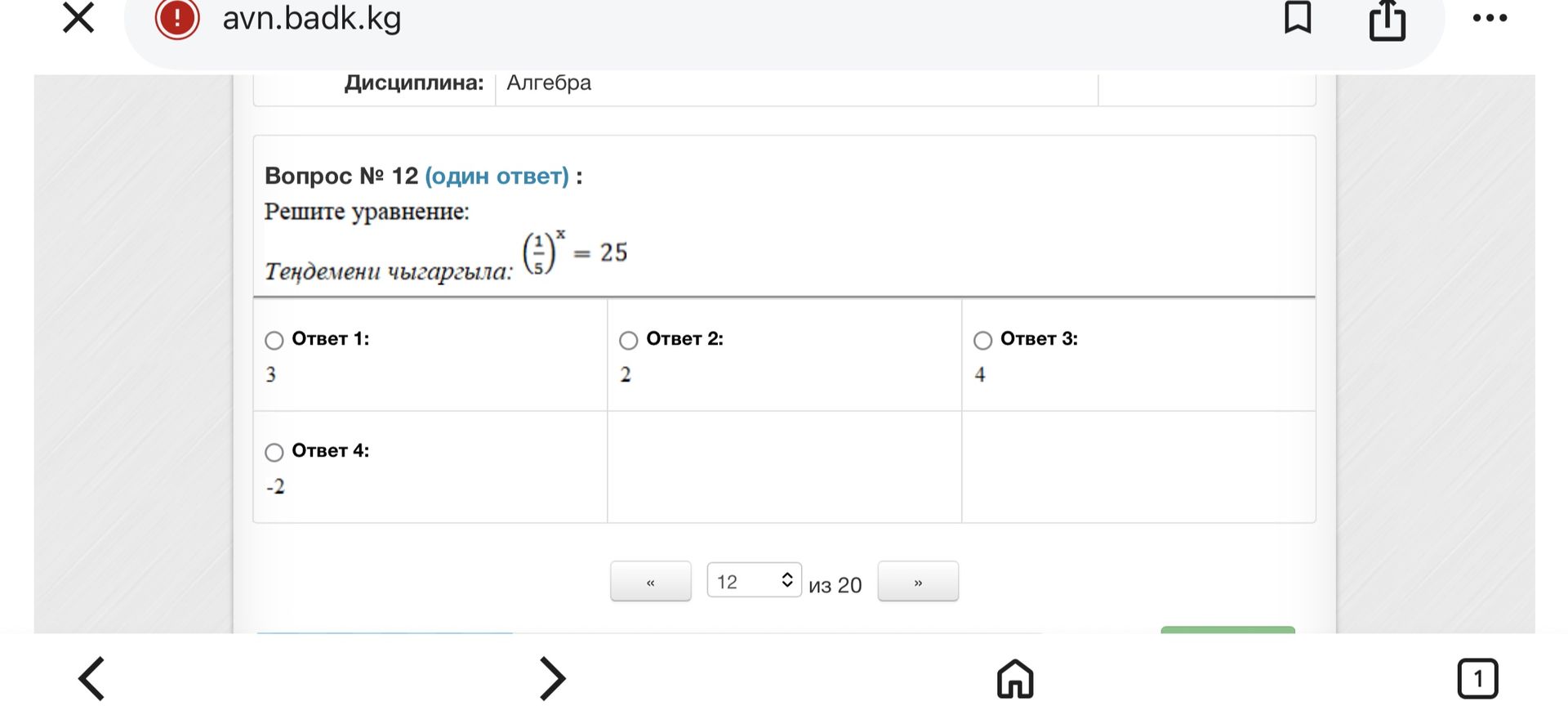The width and height of the screenshot is (1568, 724).
Task: Click the answer value -2
Action: (275, 486)
